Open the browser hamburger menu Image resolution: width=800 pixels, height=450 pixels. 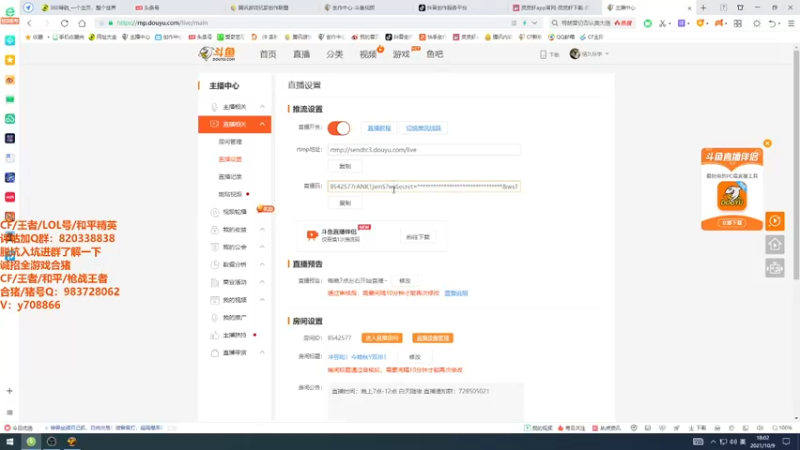click(x=791, y=23)
